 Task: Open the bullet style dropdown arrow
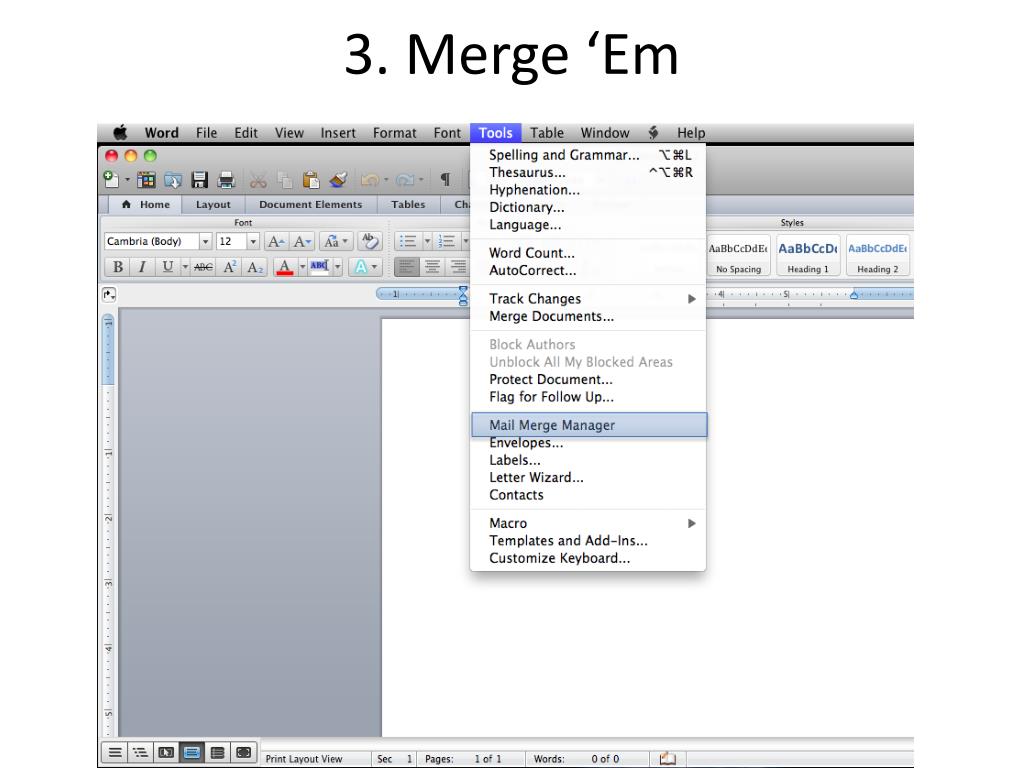[x=427, y=242]
